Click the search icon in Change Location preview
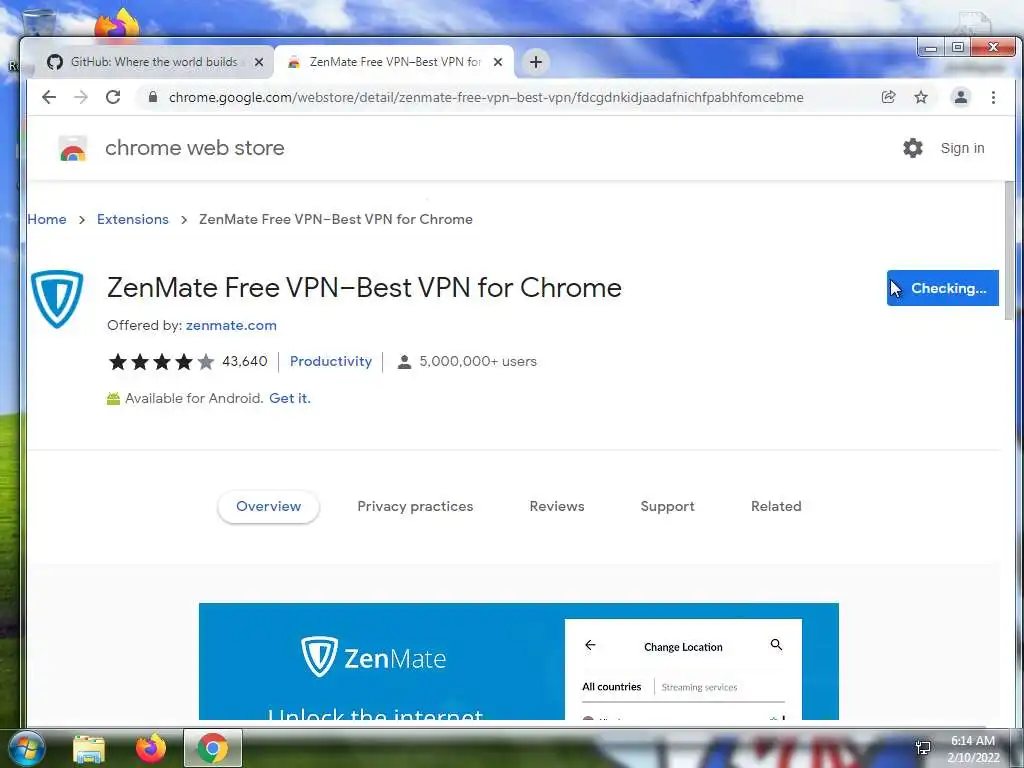The height and width of the screenshot is (768, 1024). pos(776,645)
